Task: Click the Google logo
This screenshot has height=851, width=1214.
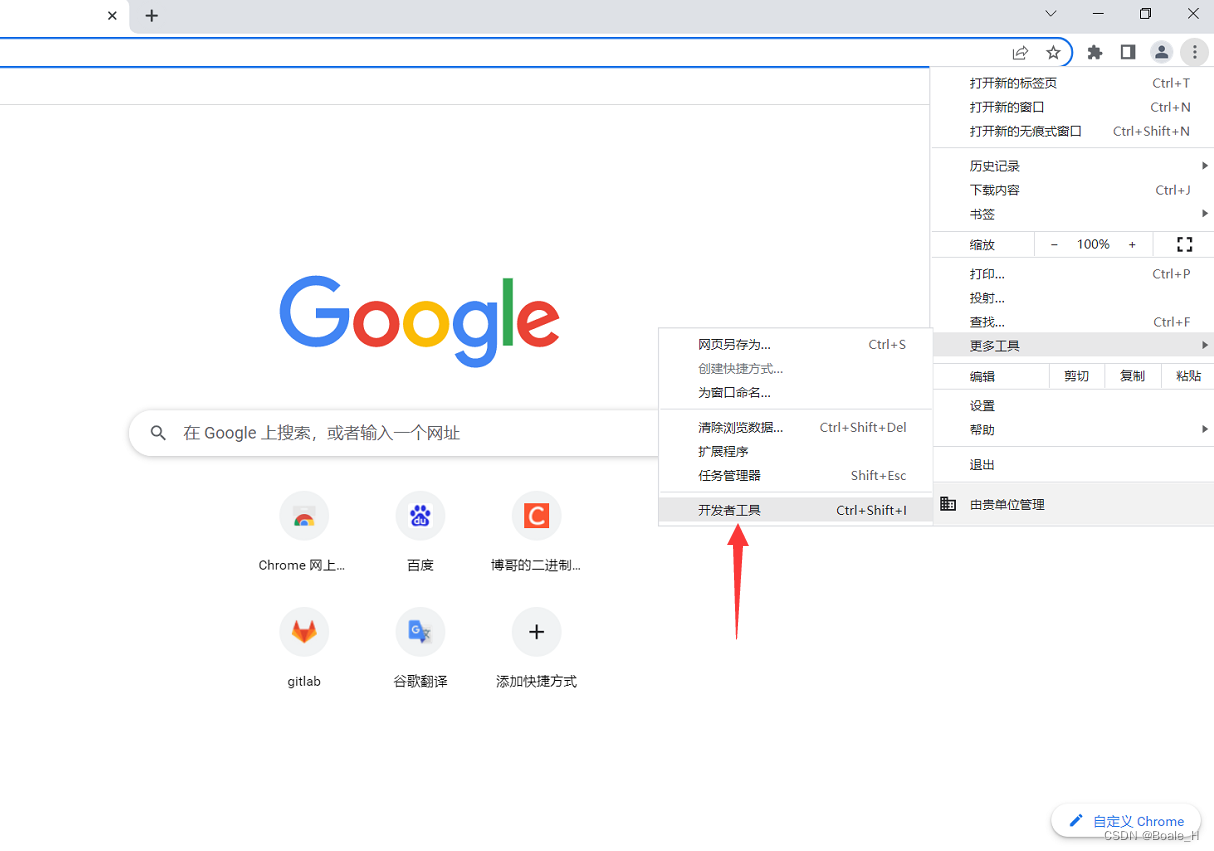Action: pos(419,321)
